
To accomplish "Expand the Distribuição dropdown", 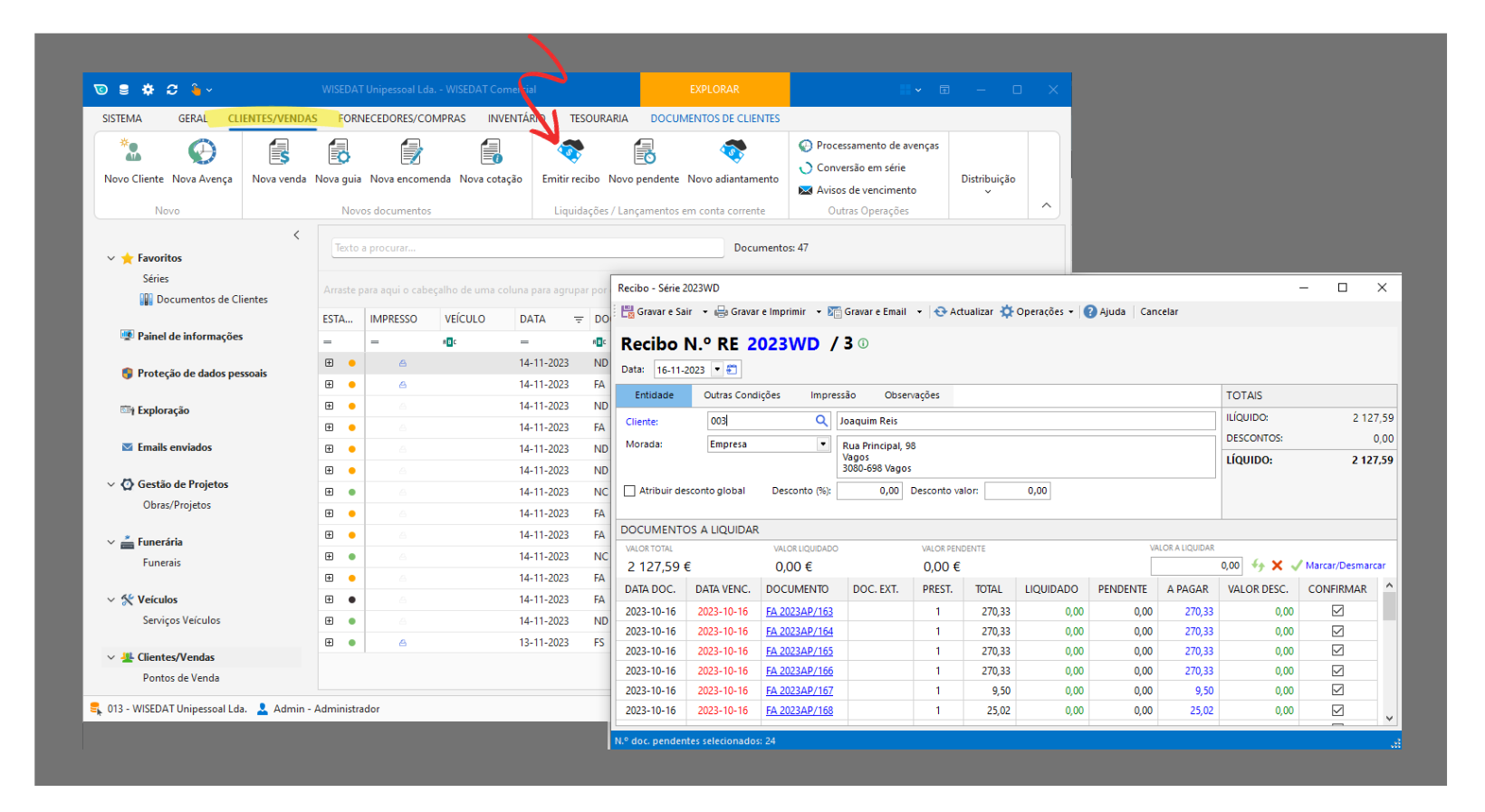I will (x=988, y=184).
